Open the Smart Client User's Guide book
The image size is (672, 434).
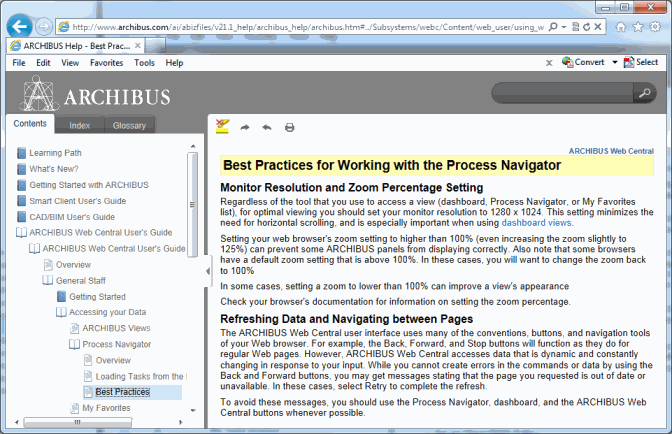point(71,201)
